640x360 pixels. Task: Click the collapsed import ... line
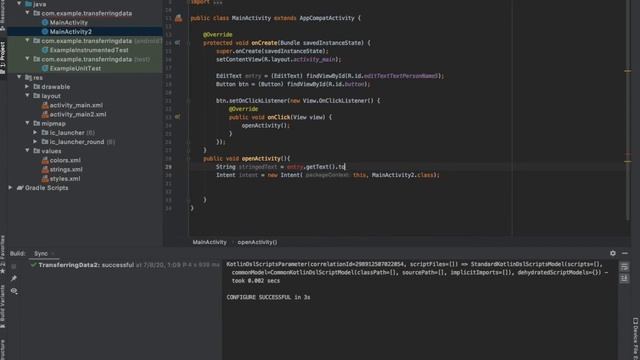[207, 2]
